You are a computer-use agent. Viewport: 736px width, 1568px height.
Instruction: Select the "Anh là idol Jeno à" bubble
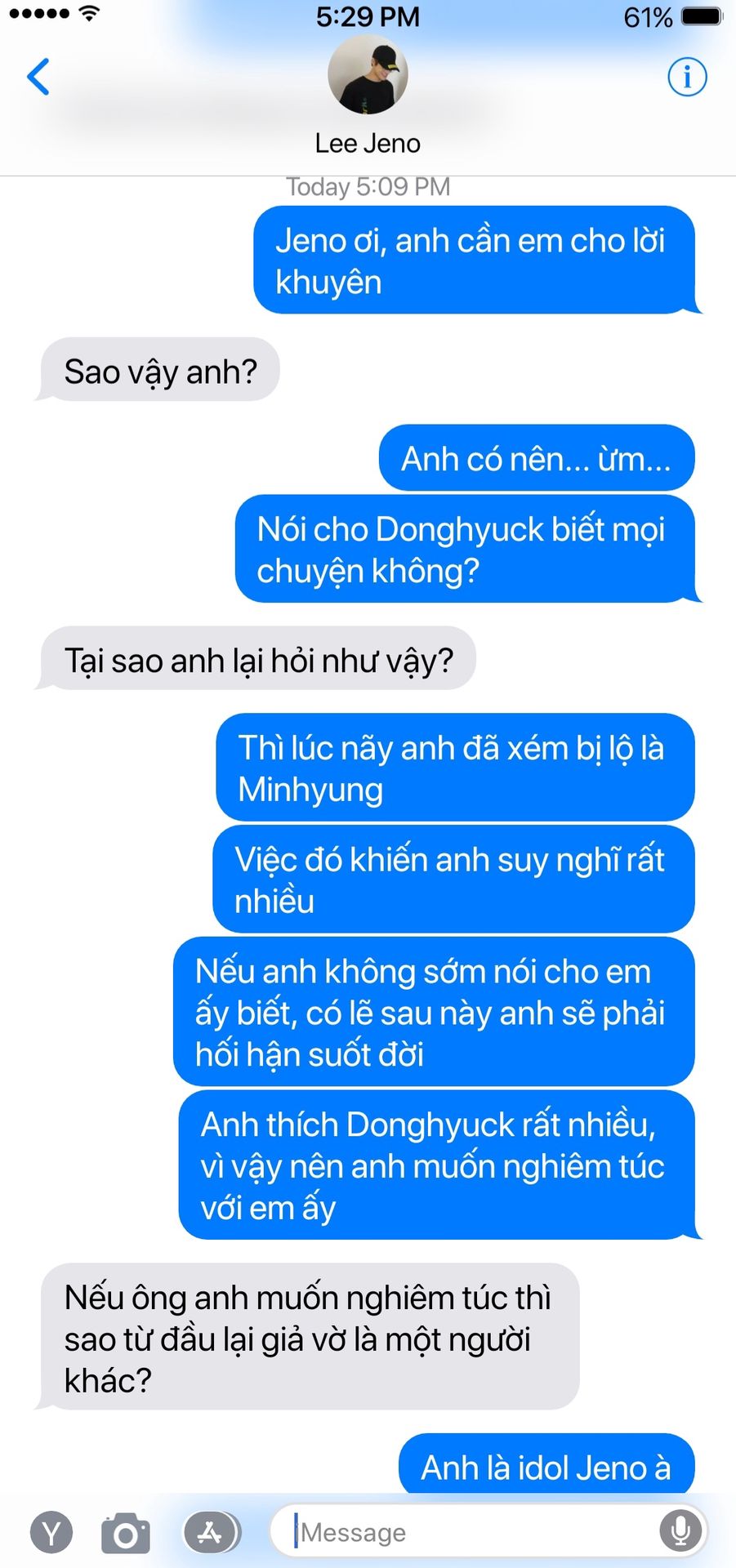[547, 1466]
